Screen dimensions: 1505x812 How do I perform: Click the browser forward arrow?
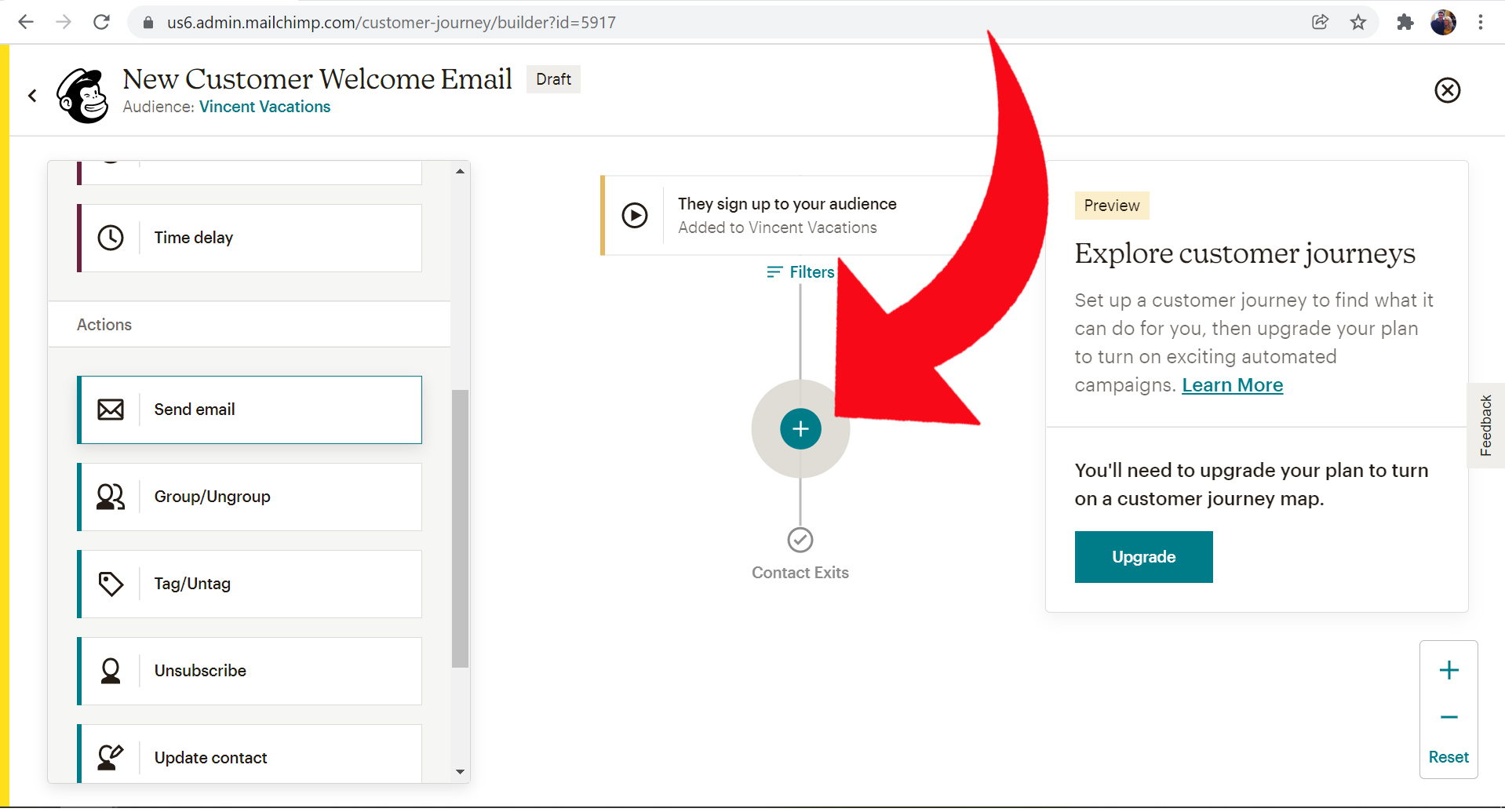click(x=64, y=22)
